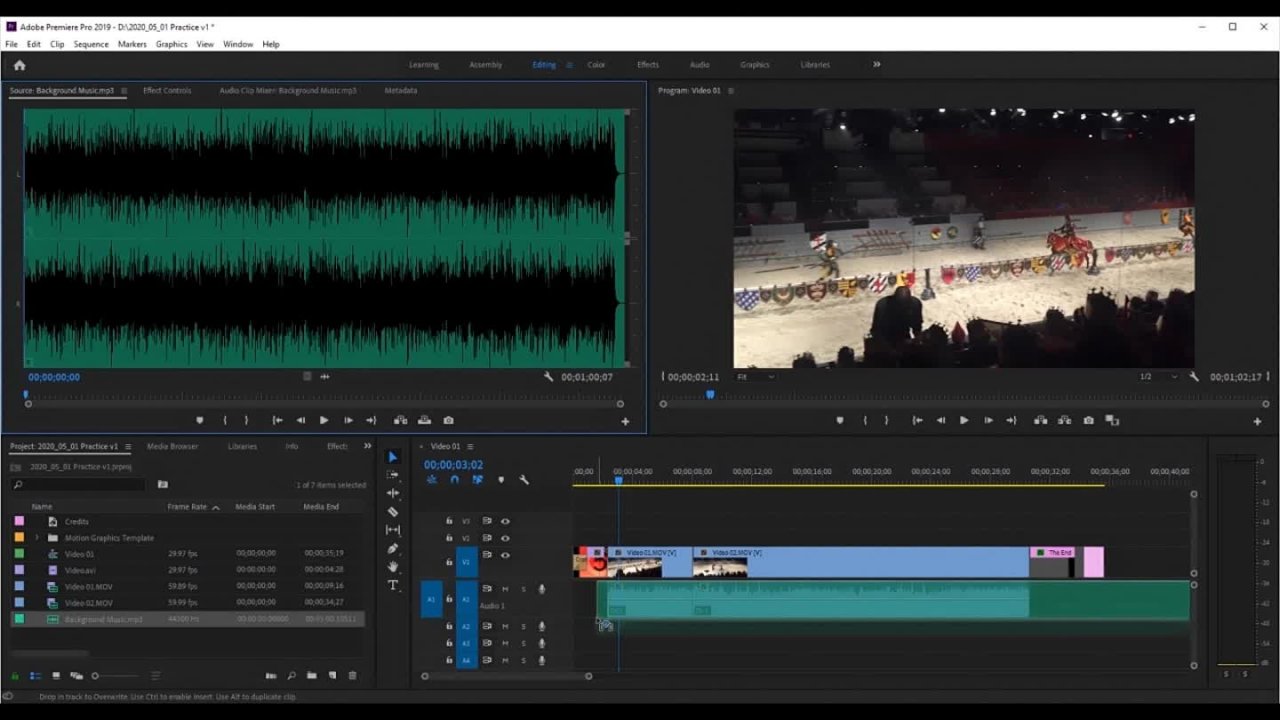Toggle track output eye for V1
1280x720 pixels.
(x=506, y=556)
